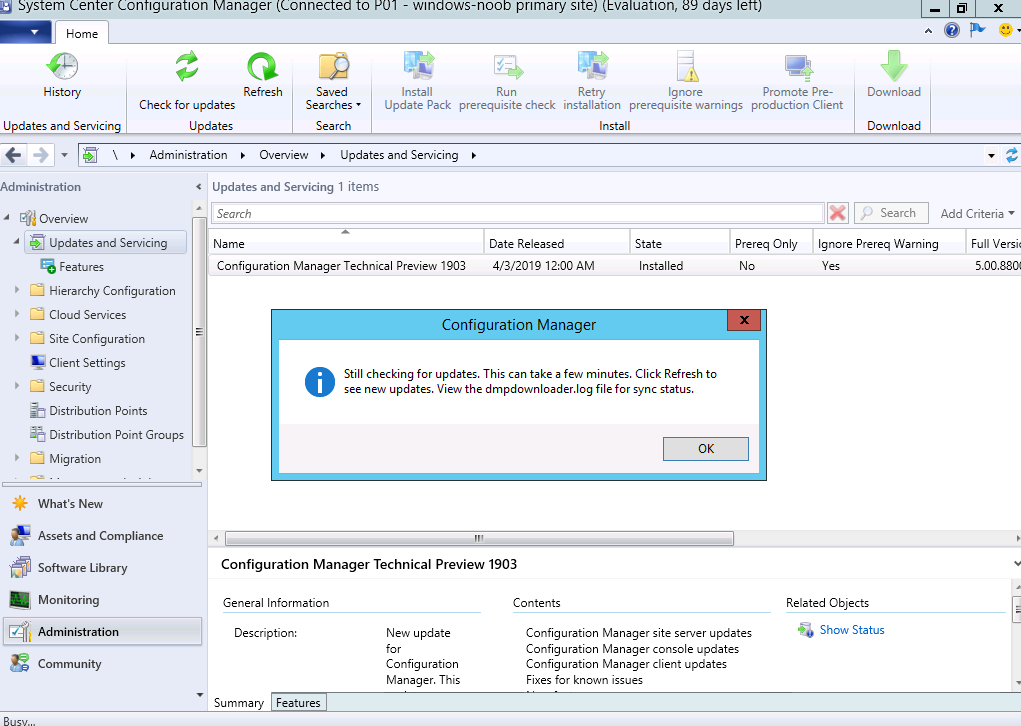Collapse the Administration navigation pane
The width and height of the screenshot is (1021, 726).
199,187
